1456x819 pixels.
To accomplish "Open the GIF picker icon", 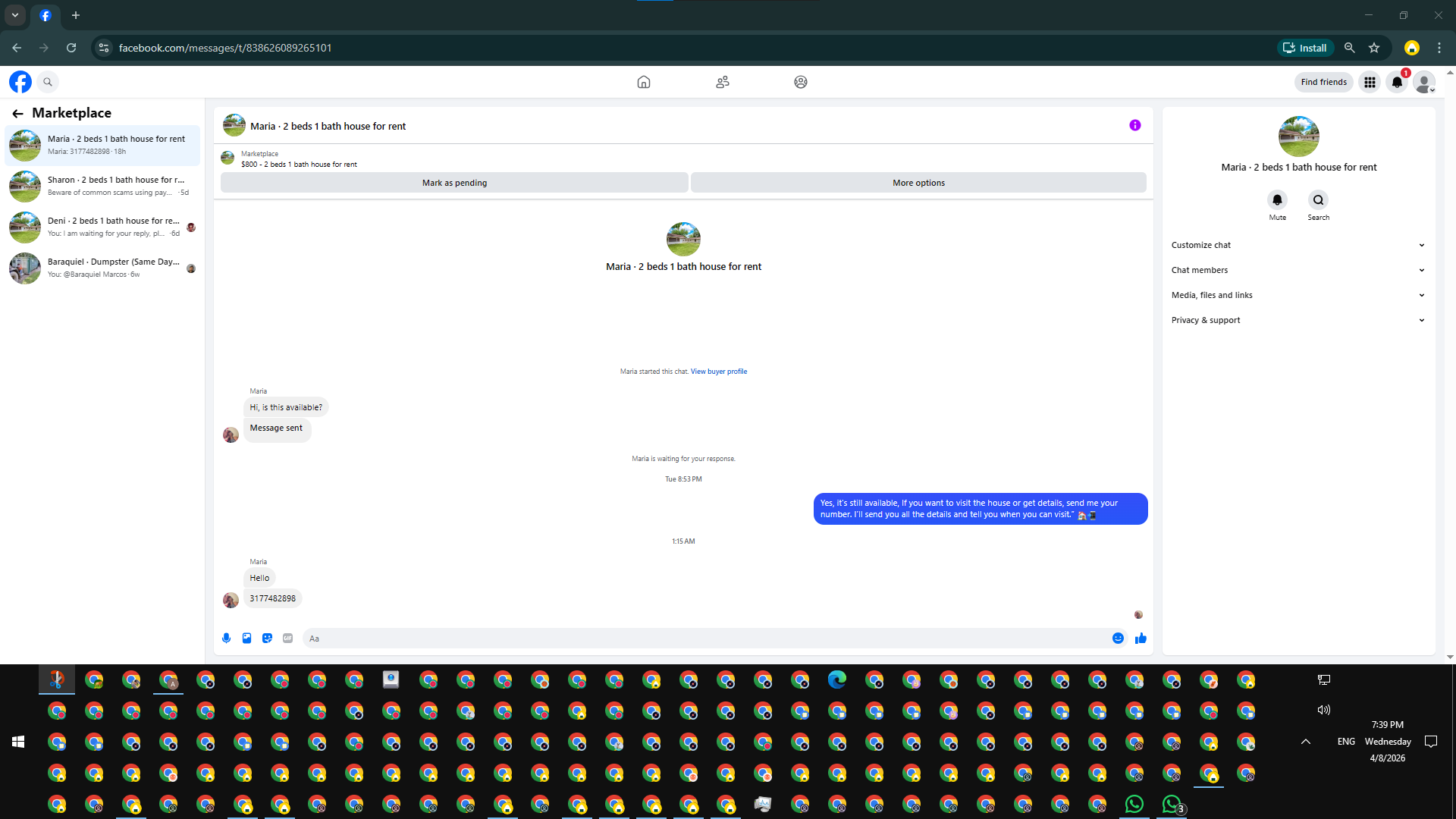I will tap(287, 639).
